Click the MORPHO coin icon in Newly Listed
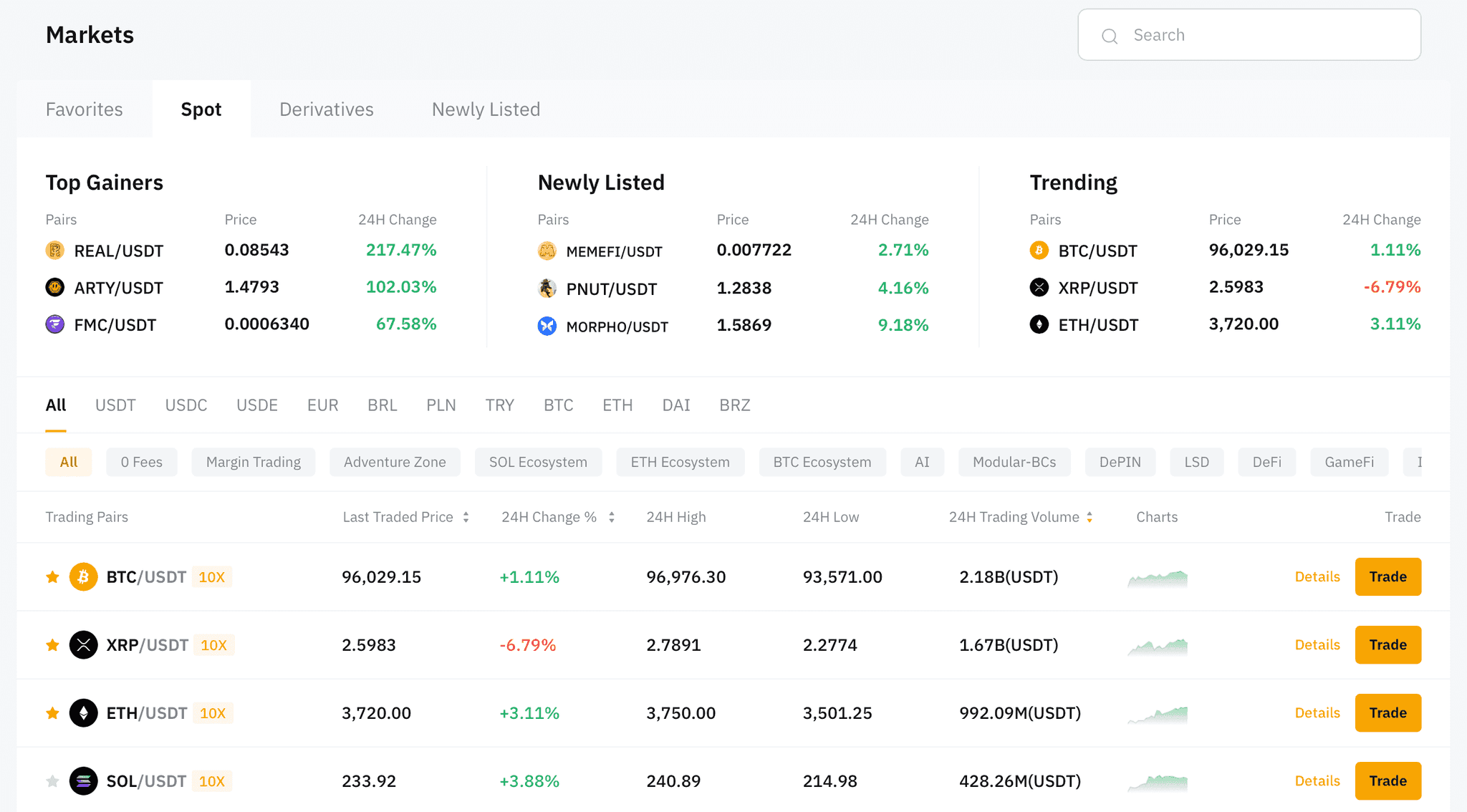This screenshot has height=812, width=1467. pyautogui.click(x=547, y=326)
